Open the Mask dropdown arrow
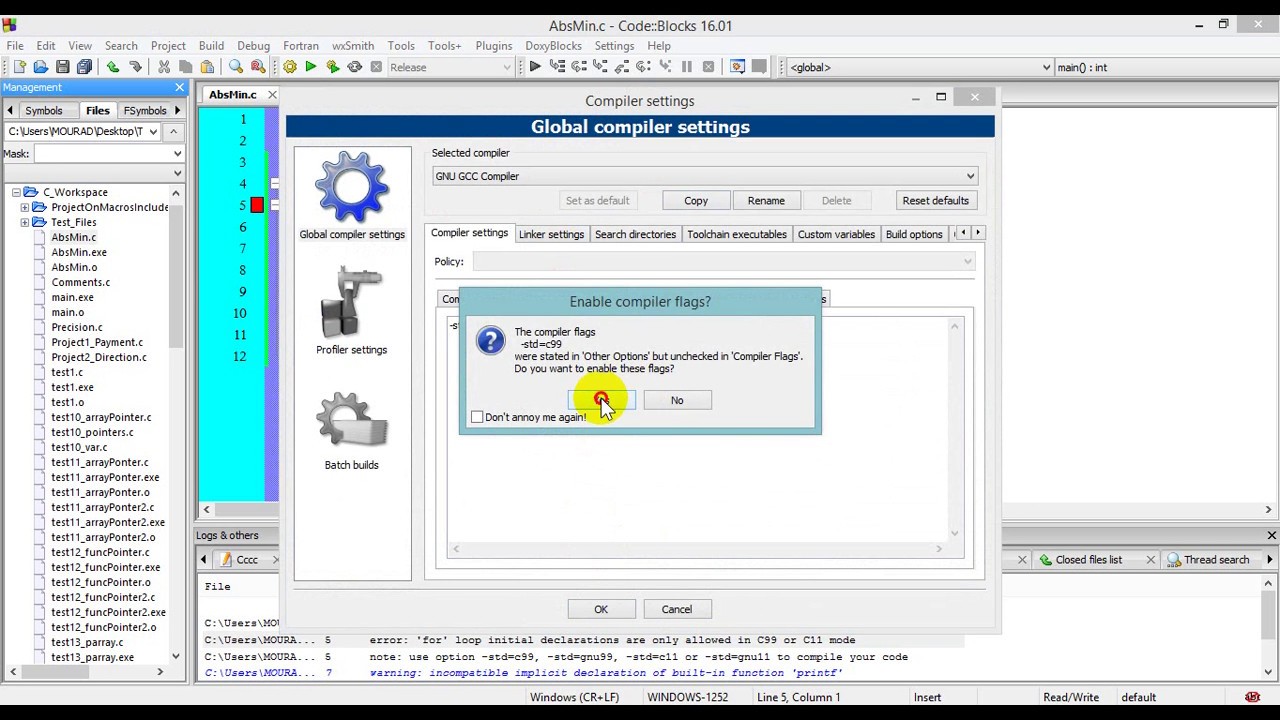1280x720 pixels. tap(177, 154)
